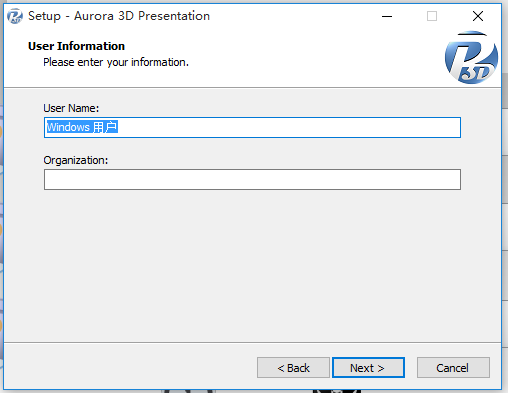Screen dimensions: 508x393
Task: Focus the User Name text field
Action: [x=252, y=127]
